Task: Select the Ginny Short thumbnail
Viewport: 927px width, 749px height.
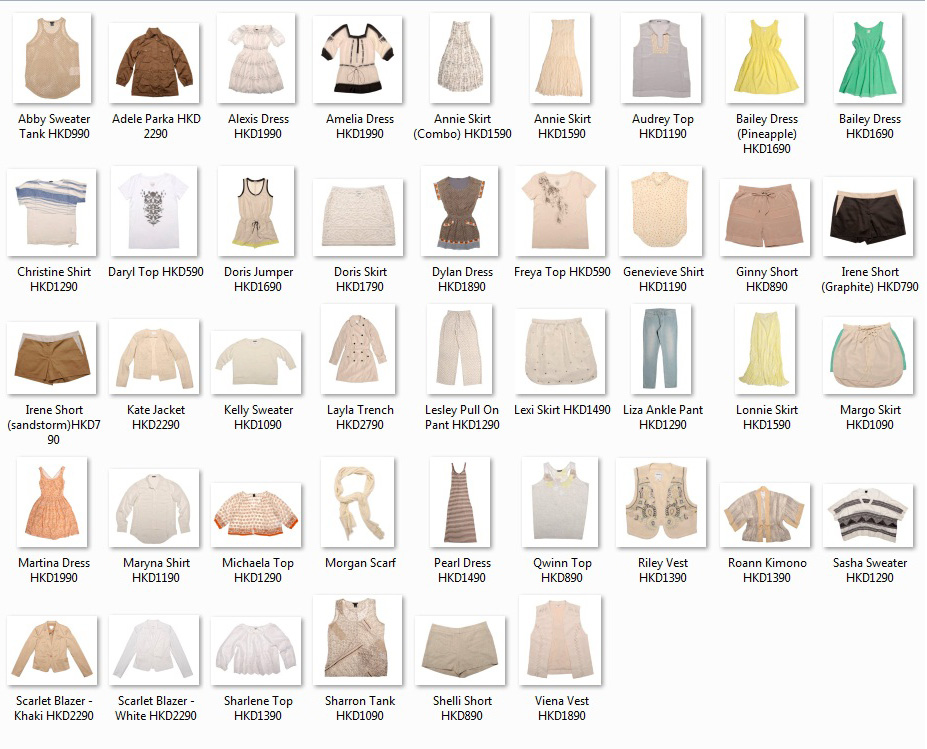Action: coord(766,218)
